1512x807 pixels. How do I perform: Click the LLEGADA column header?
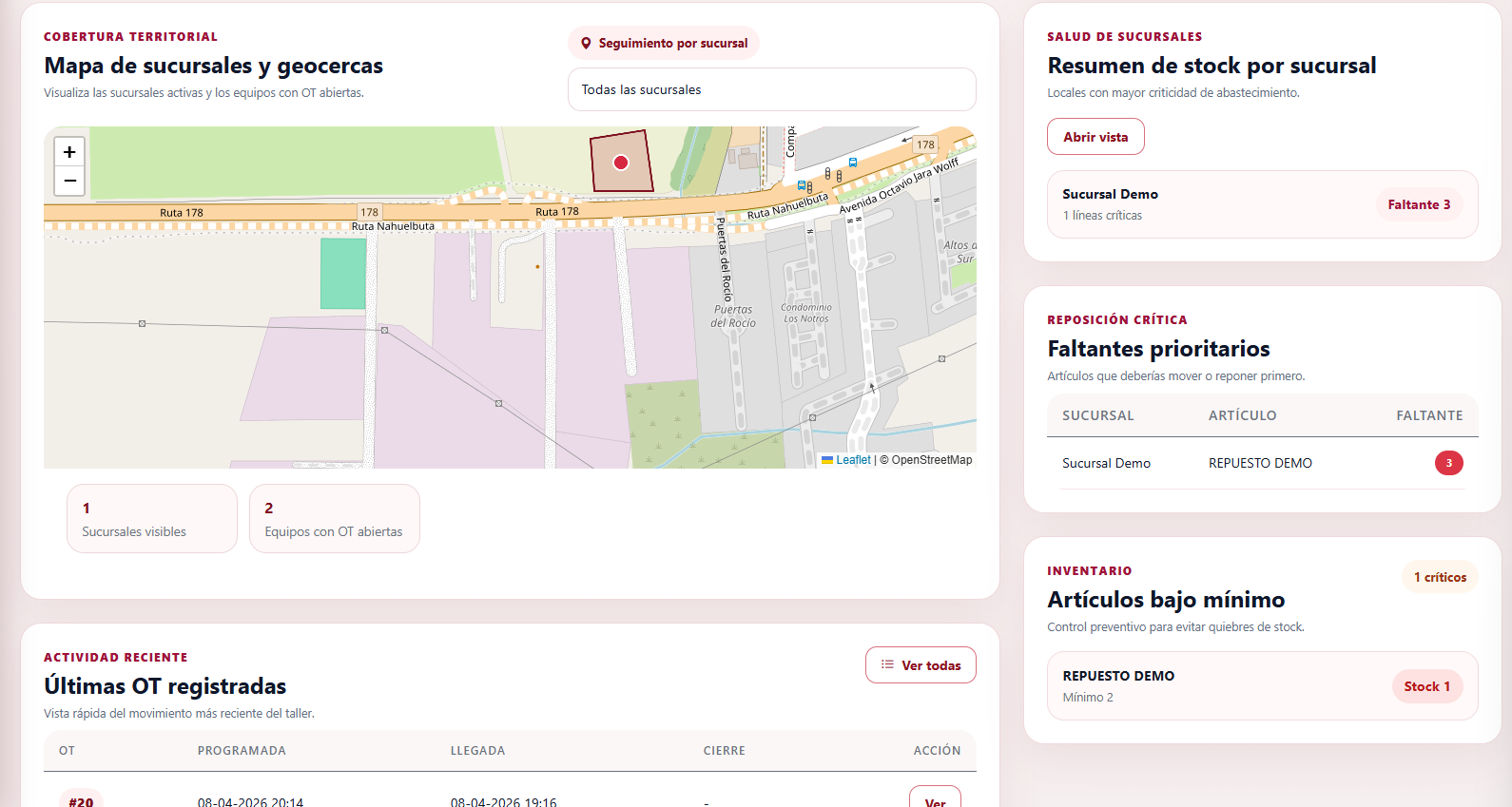click(477, 751)
